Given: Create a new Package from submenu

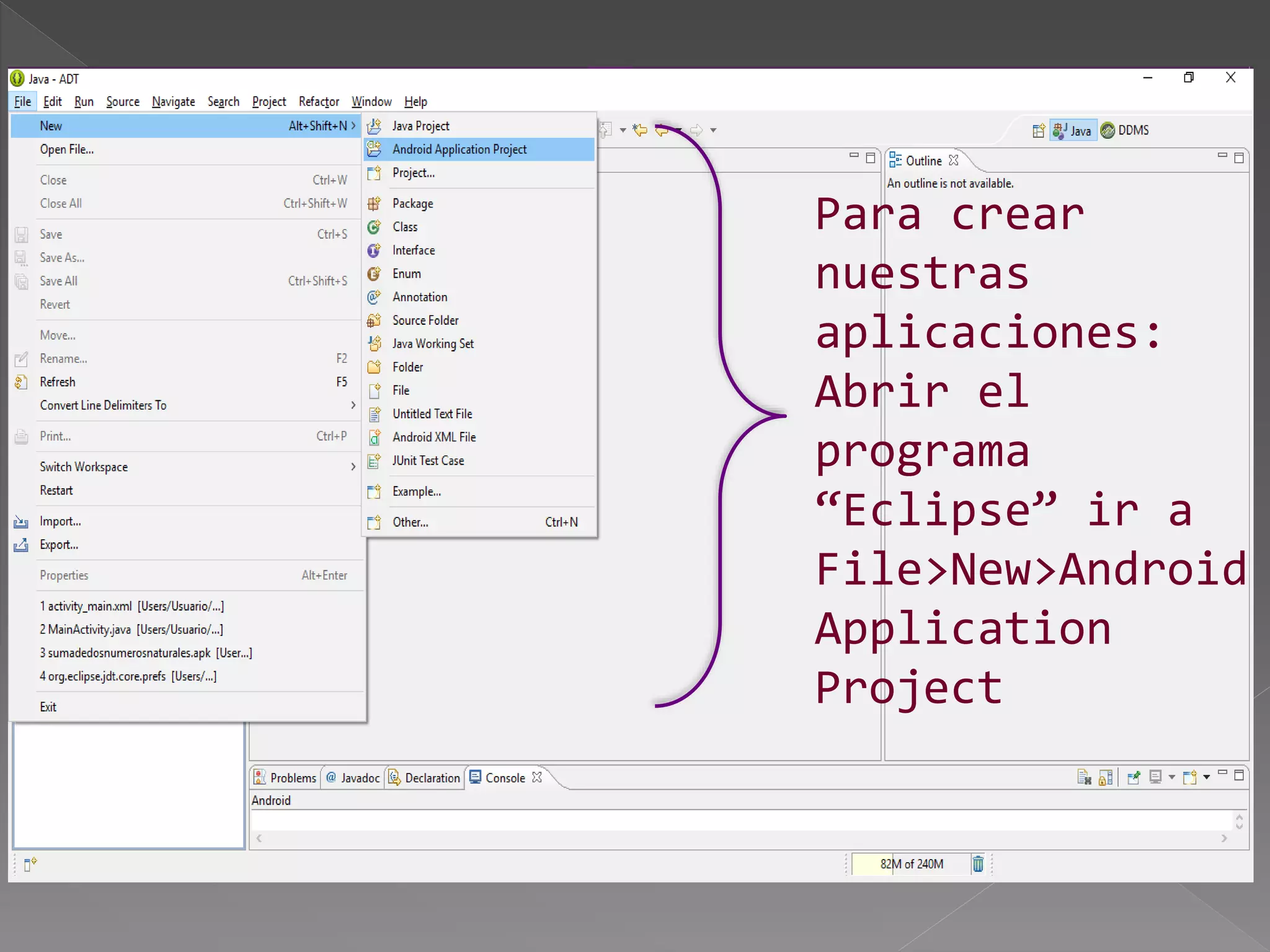Looking at the screenshot, I should coord(479,203).
